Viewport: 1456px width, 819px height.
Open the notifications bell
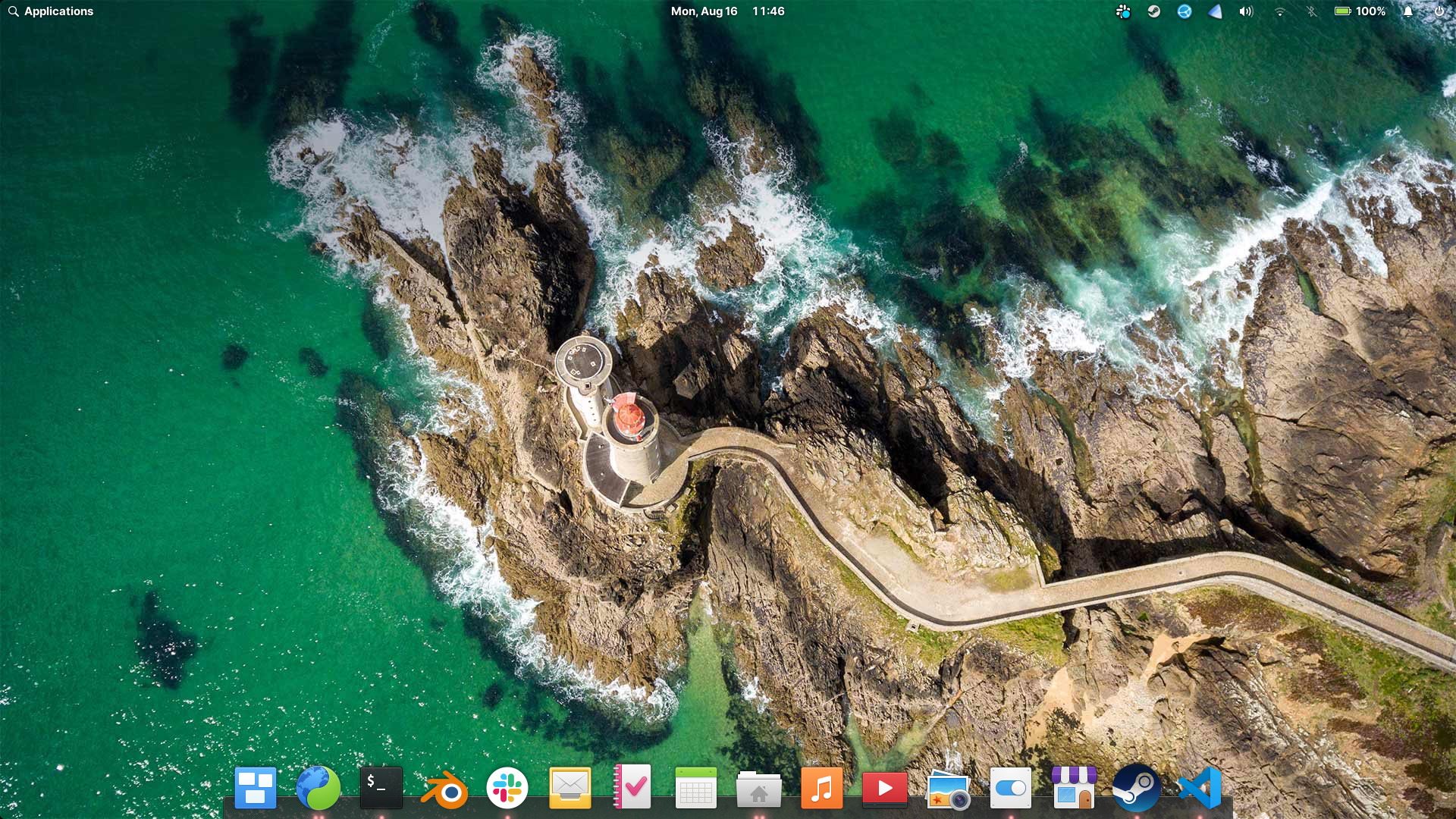(1407, 11)
